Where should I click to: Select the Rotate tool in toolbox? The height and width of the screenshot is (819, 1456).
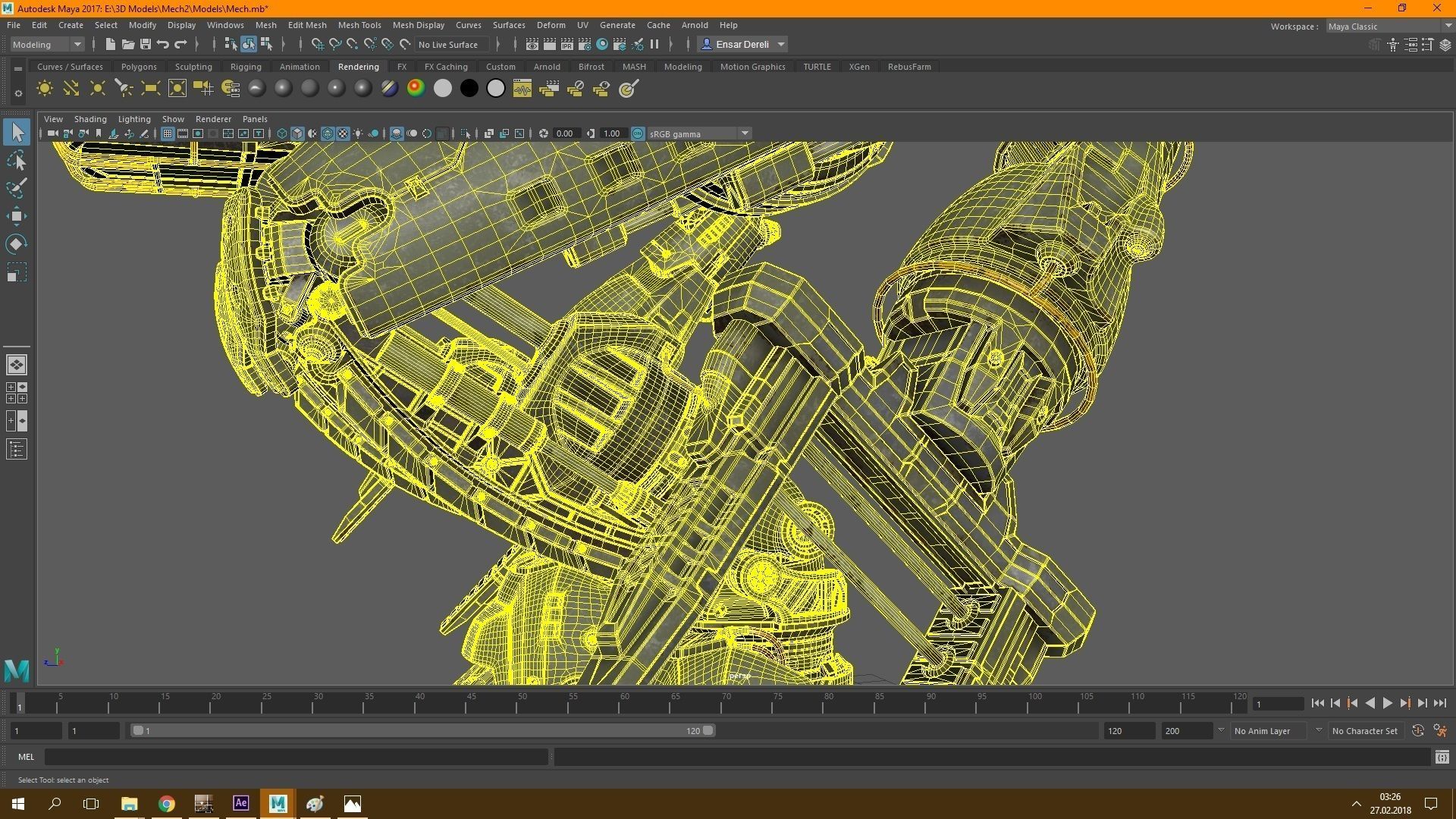pyautogui.click(x=17, y=244)
